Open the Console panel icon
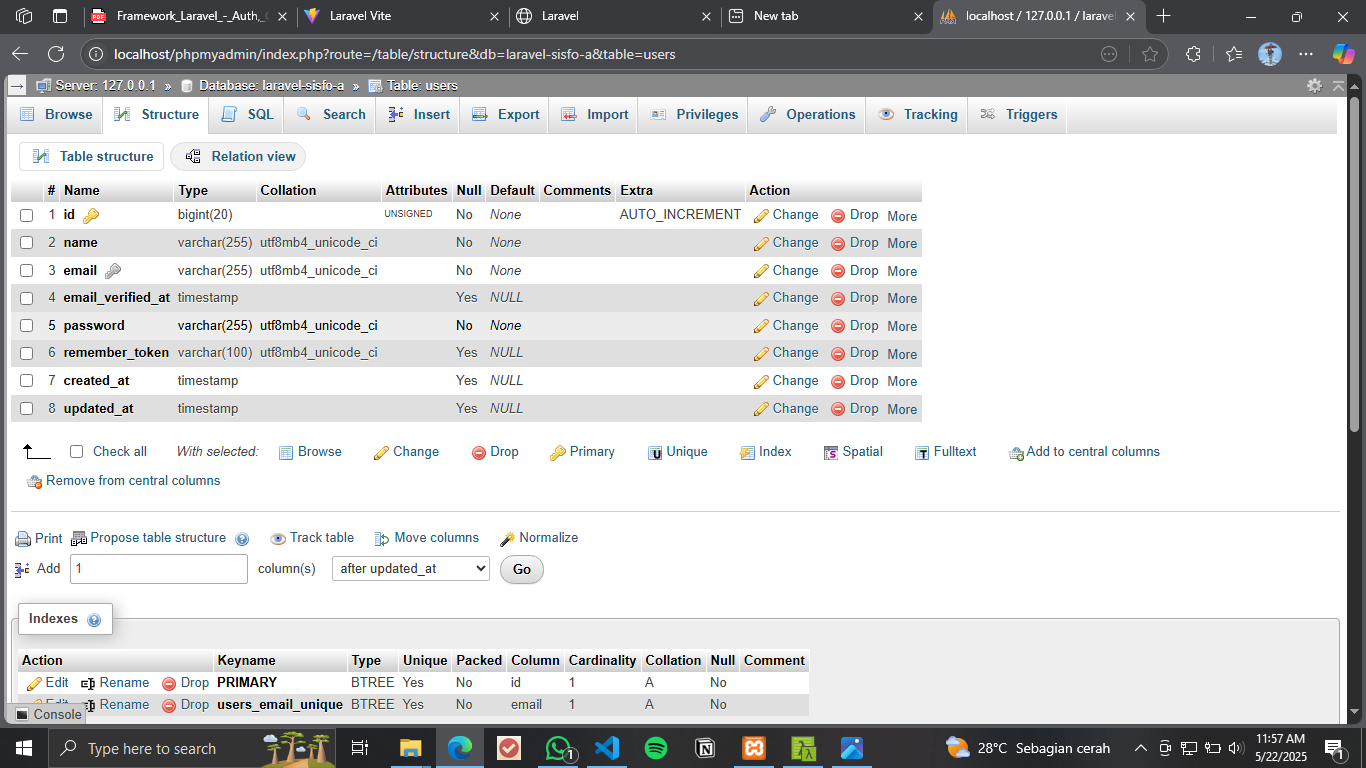1366x768 pixels. point(22,714)
